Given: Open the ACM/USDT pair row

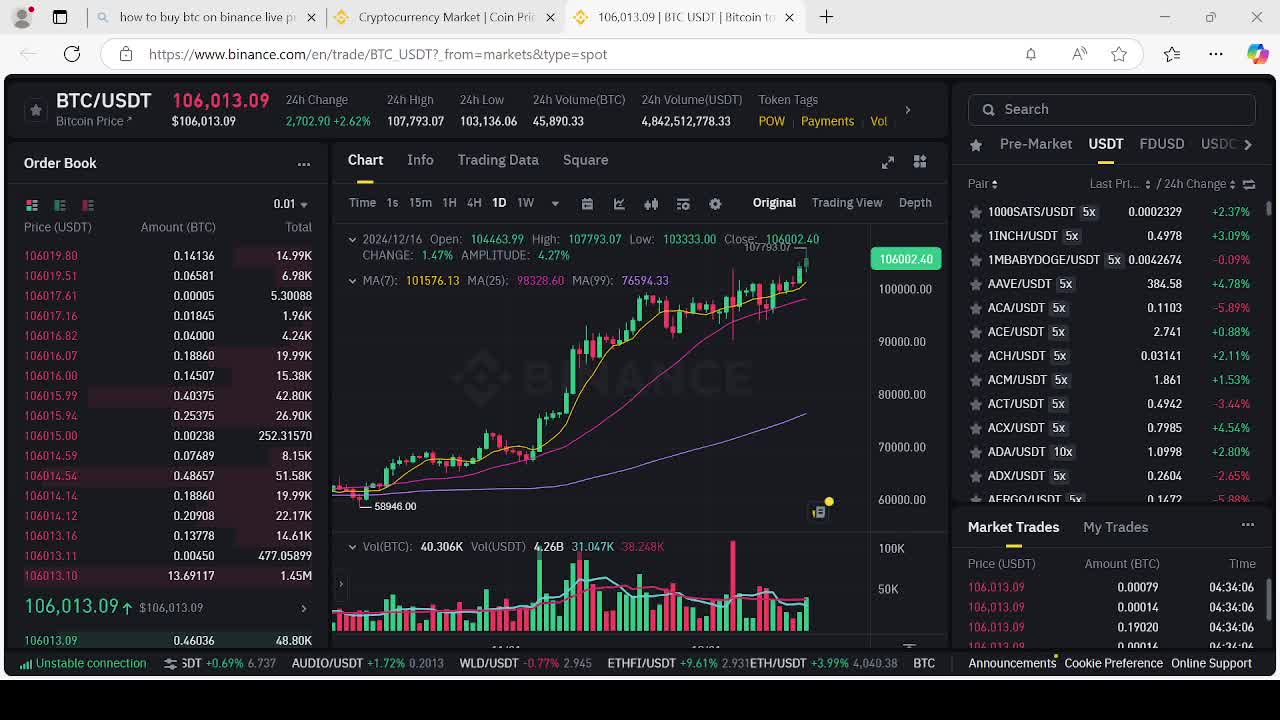Looking at the screenshot, I should 1111,380.
